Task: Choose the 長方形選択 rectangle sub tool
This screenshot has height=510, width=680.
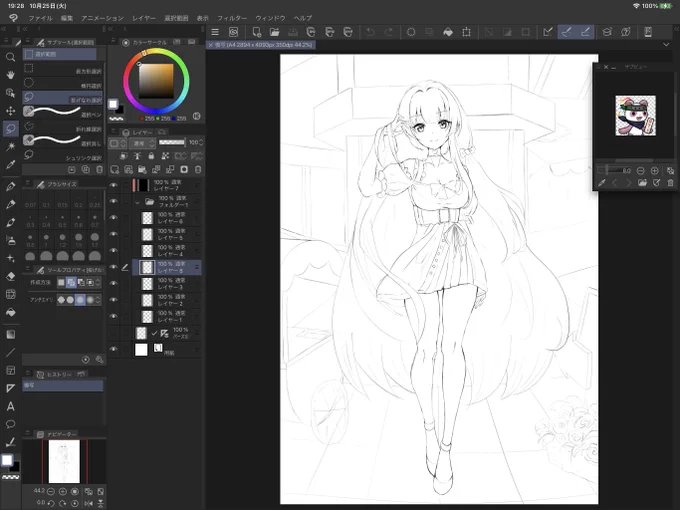Action: coord(63,69)
